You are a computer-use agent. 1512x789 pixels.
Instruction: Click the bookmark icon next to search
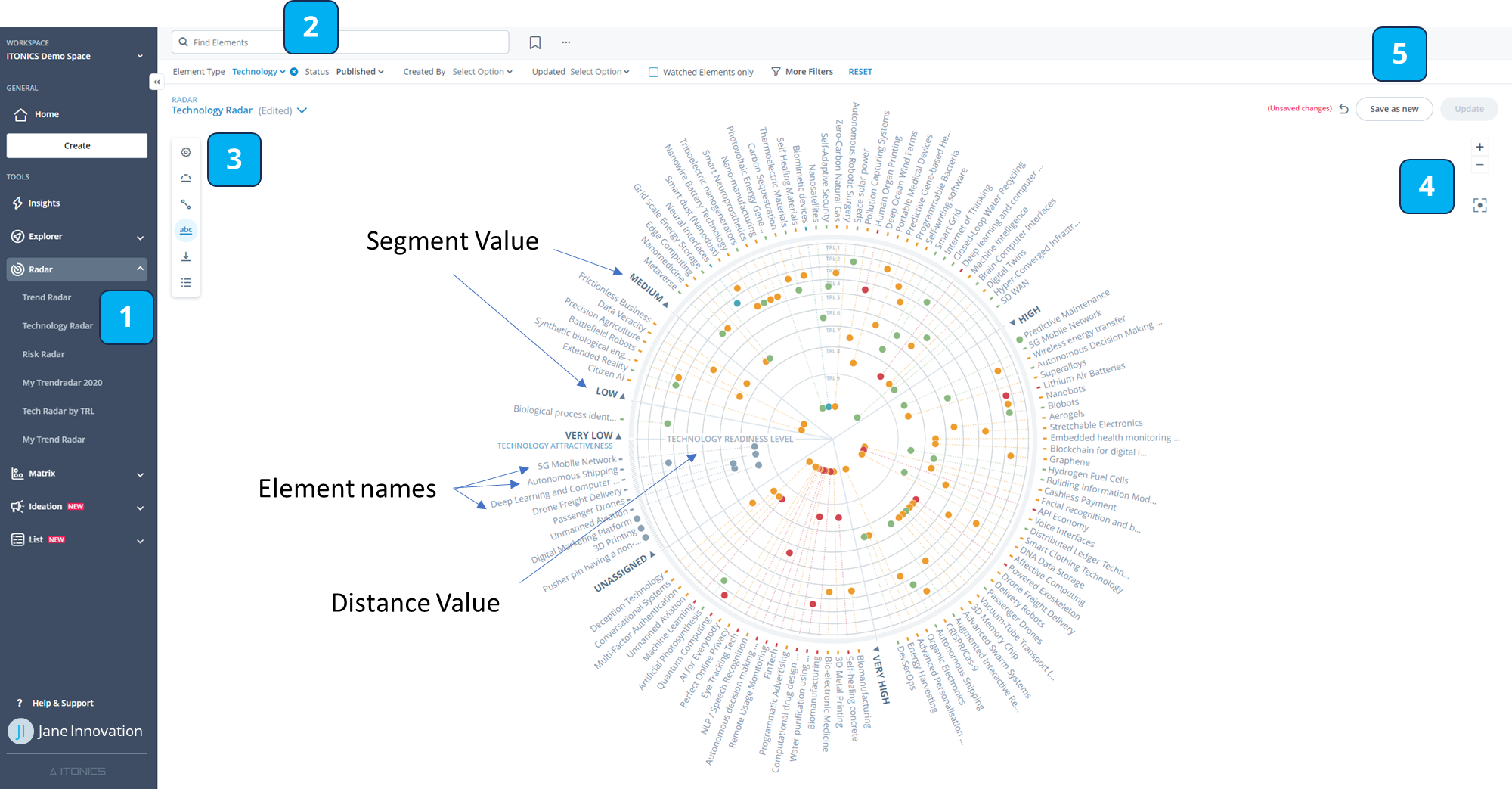tap(535, 42)
